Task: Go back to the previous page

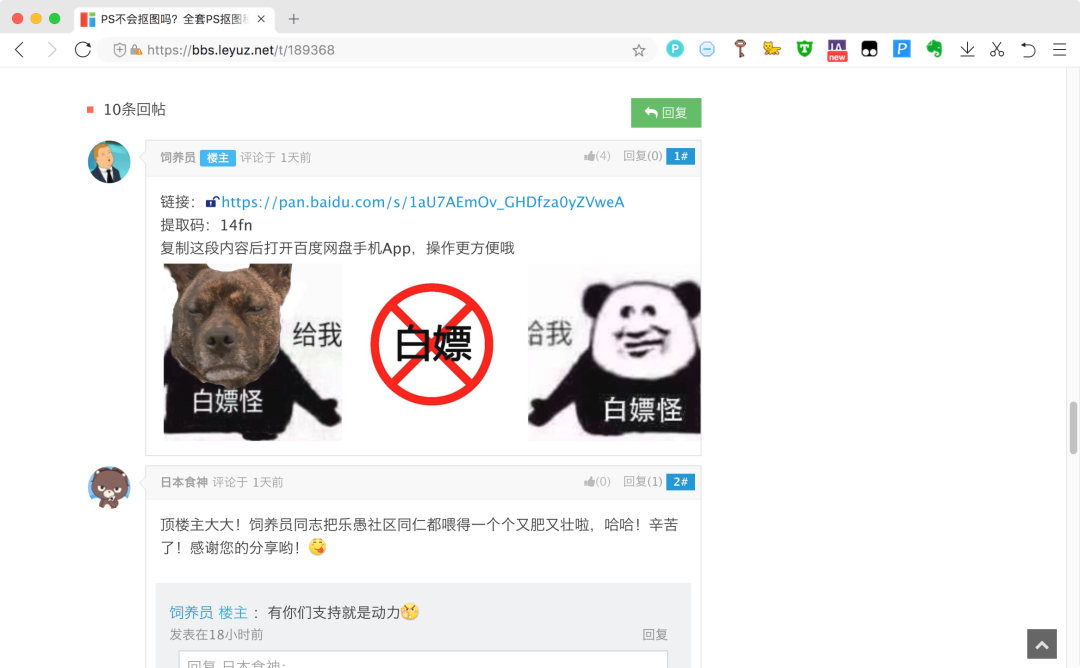Action: click(x=20, y=50)
